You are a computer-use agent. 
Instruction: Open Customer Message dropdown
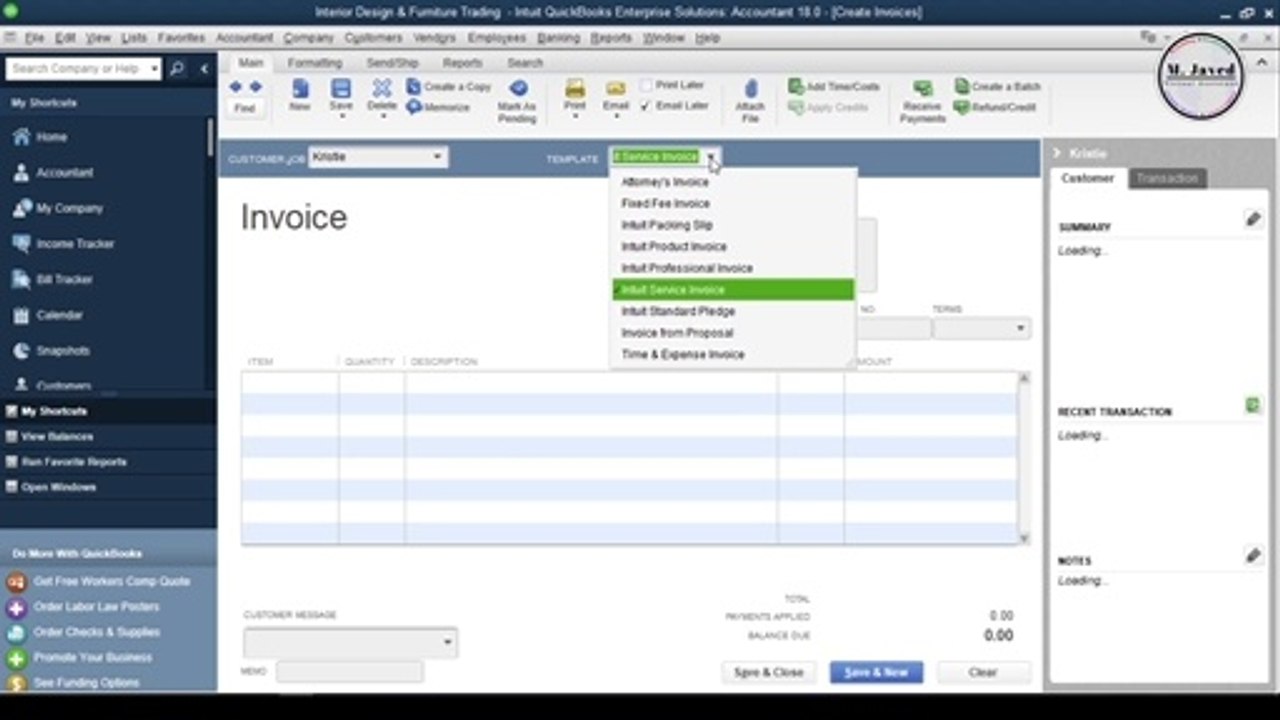447,642
